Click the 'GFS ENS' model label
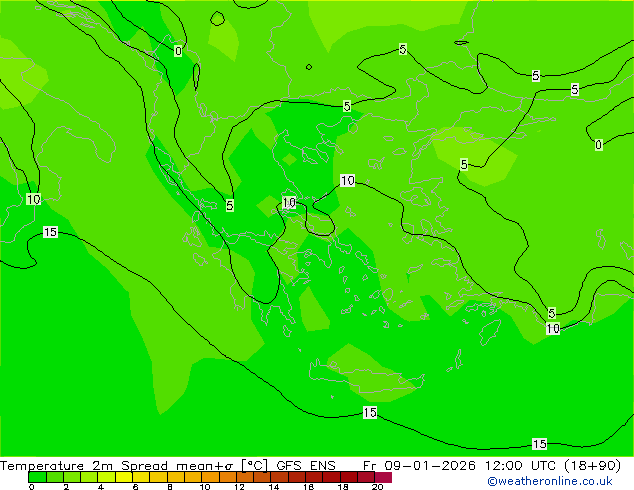The image size is (634, 490). click(306, 466)
